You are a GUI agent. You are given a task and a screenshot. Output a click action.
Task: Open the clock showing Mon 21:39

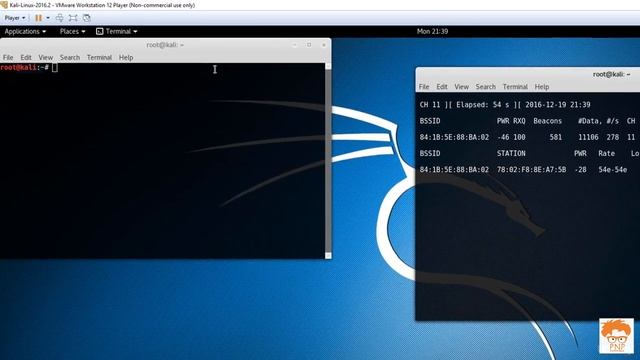pos(432,31)
